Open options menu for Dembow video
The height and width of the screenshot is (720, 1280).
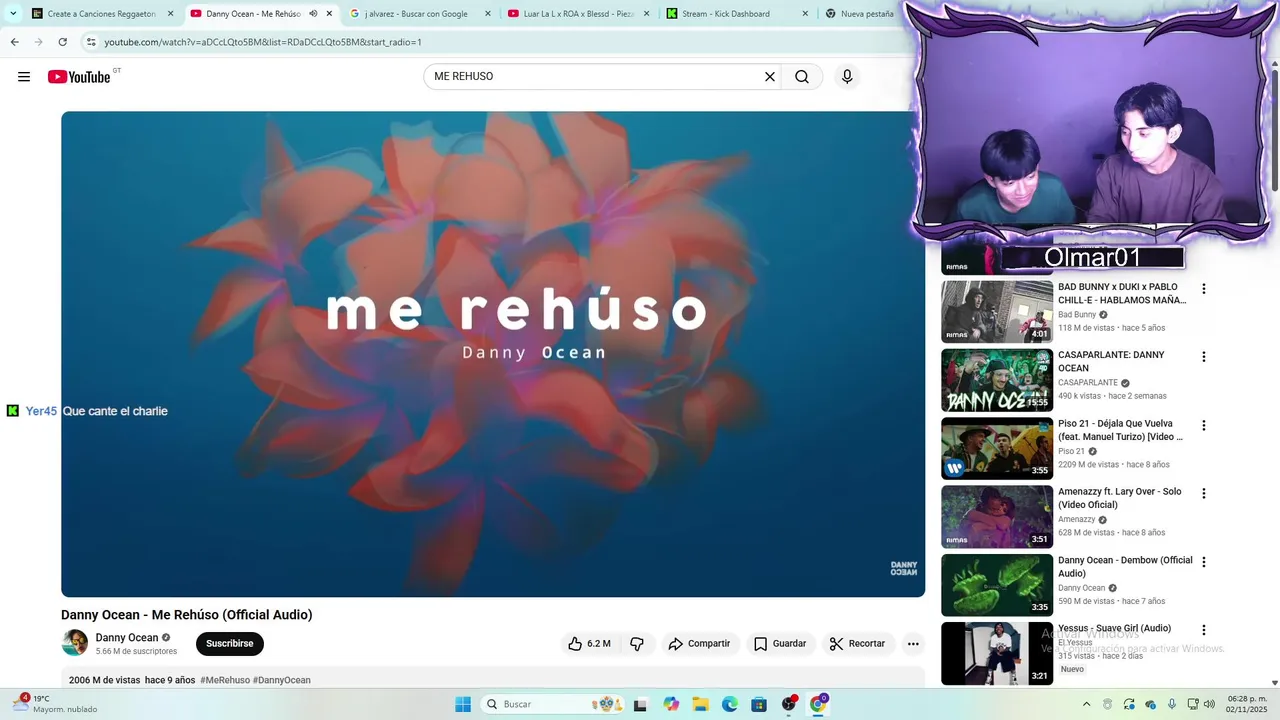pos(1204,562)
